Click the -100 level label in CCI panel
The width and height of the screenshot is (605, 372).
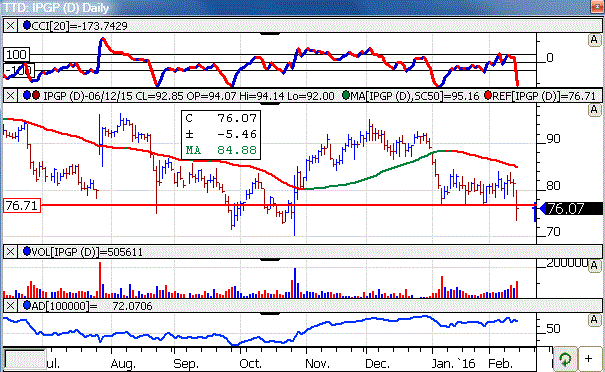pos(19,71)
